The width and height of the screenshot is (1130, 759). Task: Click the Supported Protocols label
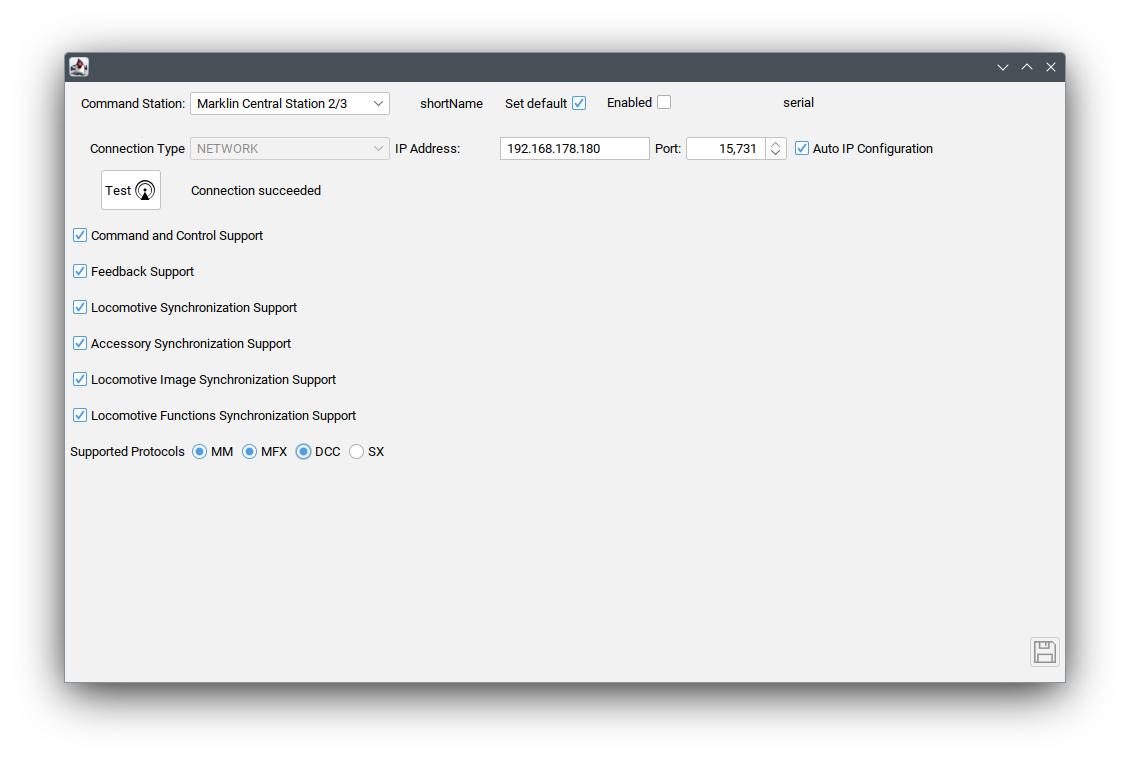128,452
